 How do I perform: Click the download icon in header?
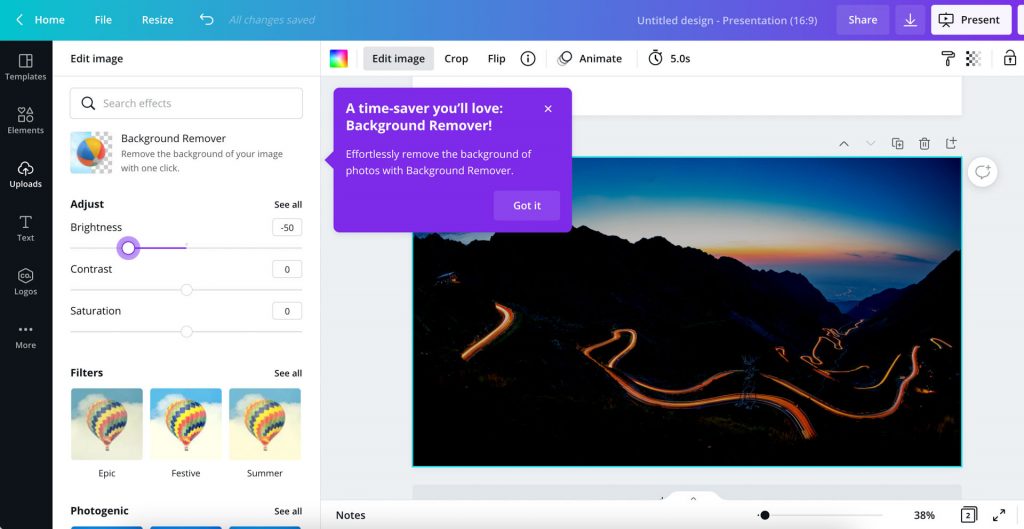910,20
